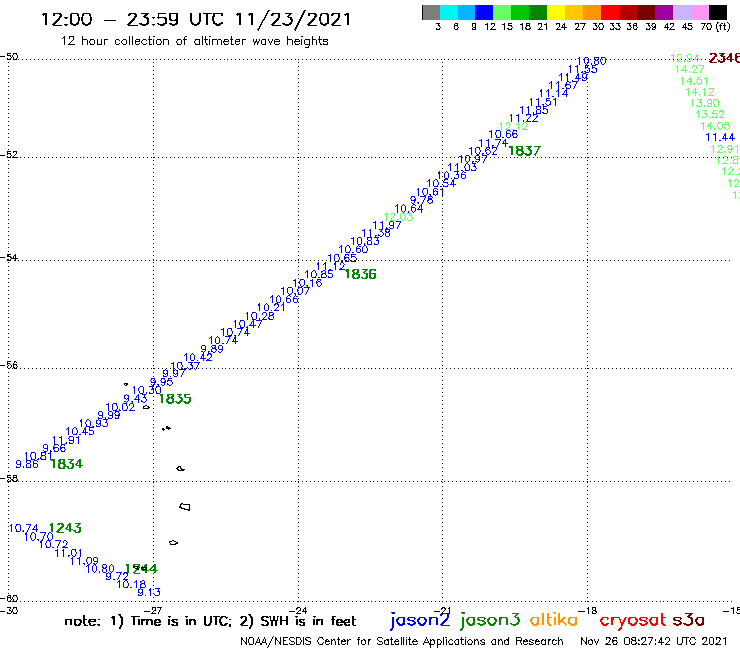
Task: Click the note about UTC time and SWH feet
Action: pos(210,621)
